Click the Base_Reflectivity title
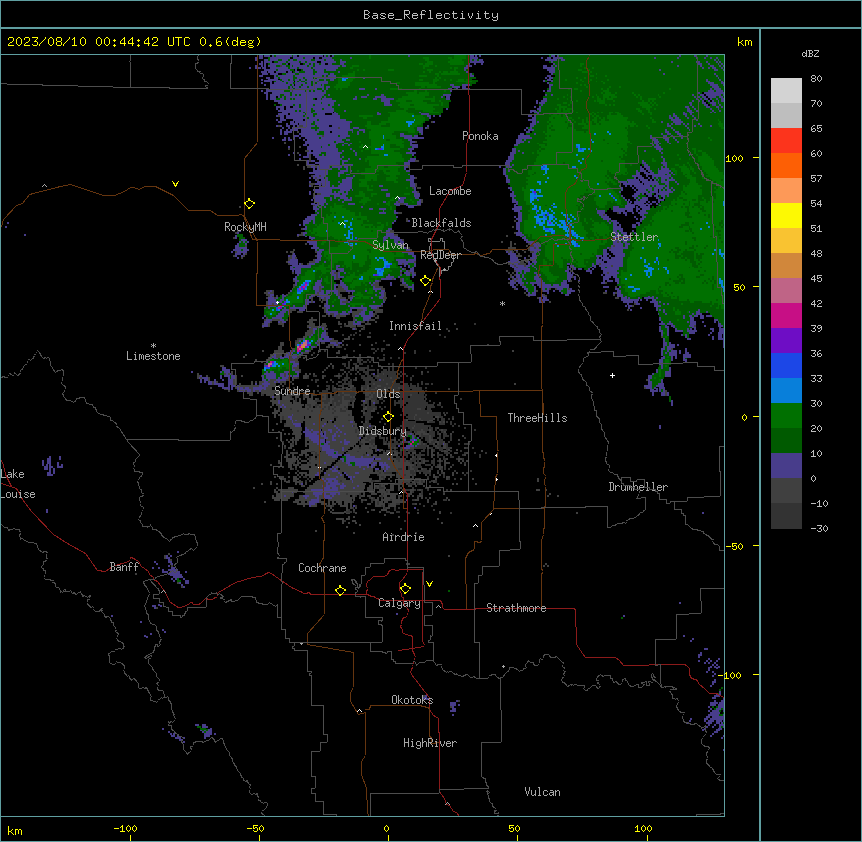862x842 pixels. click(x=431, y=15)
